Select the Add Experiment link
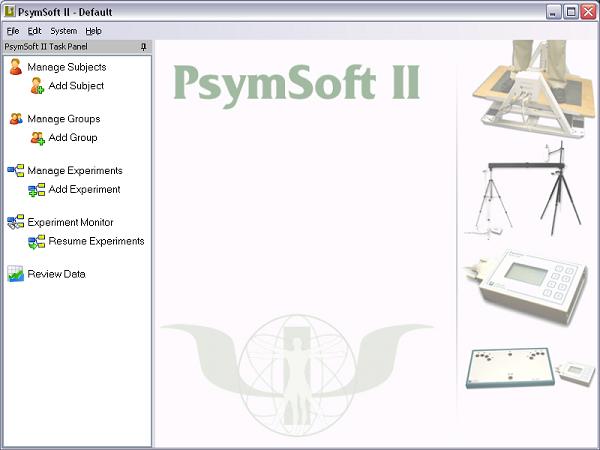 (84, 189)
